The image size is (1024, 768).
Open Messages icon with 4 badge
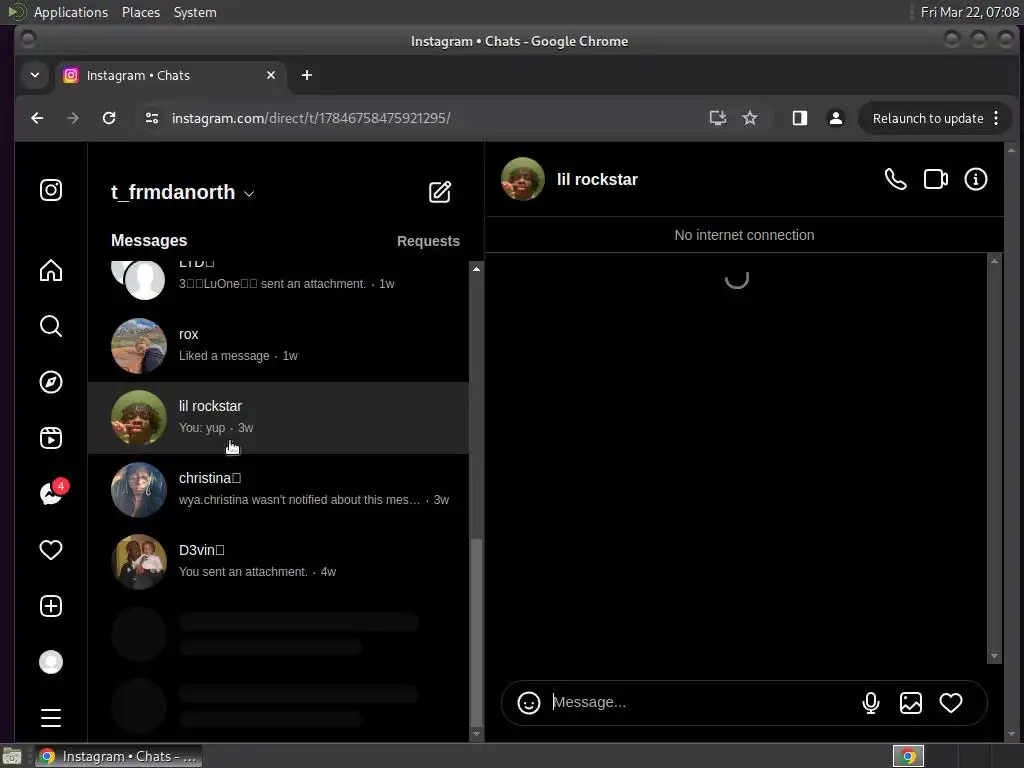tap(52, 493)
